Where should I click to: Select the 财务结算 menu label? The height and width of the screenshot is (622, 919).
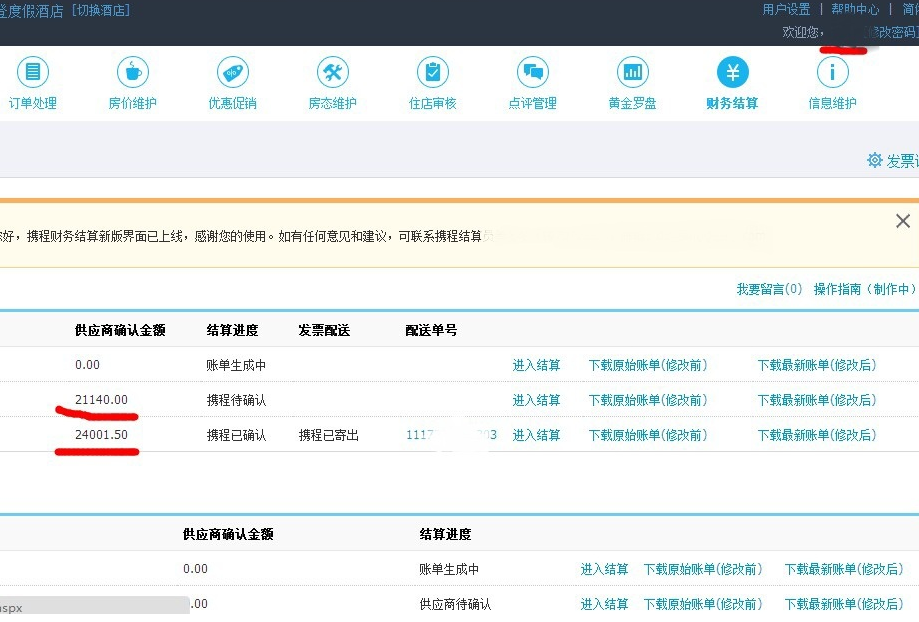click(x=733, y=103)
